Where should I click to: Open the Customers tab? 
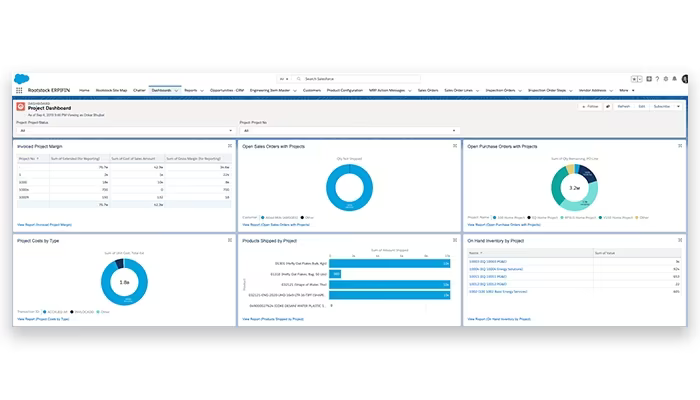click(312, 91)
